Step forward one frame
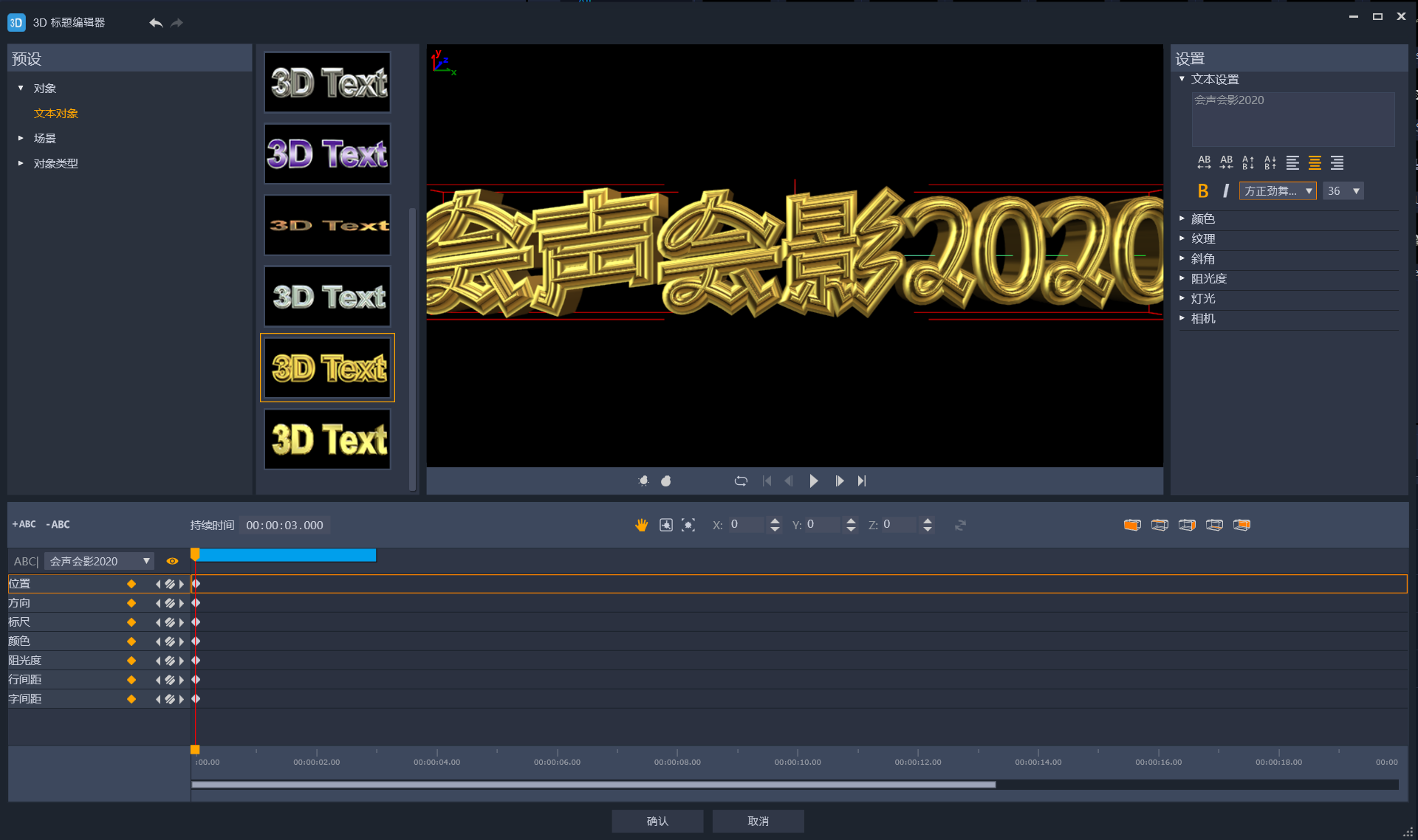This screenshot has width=1418, height=840. pos(839,481)
